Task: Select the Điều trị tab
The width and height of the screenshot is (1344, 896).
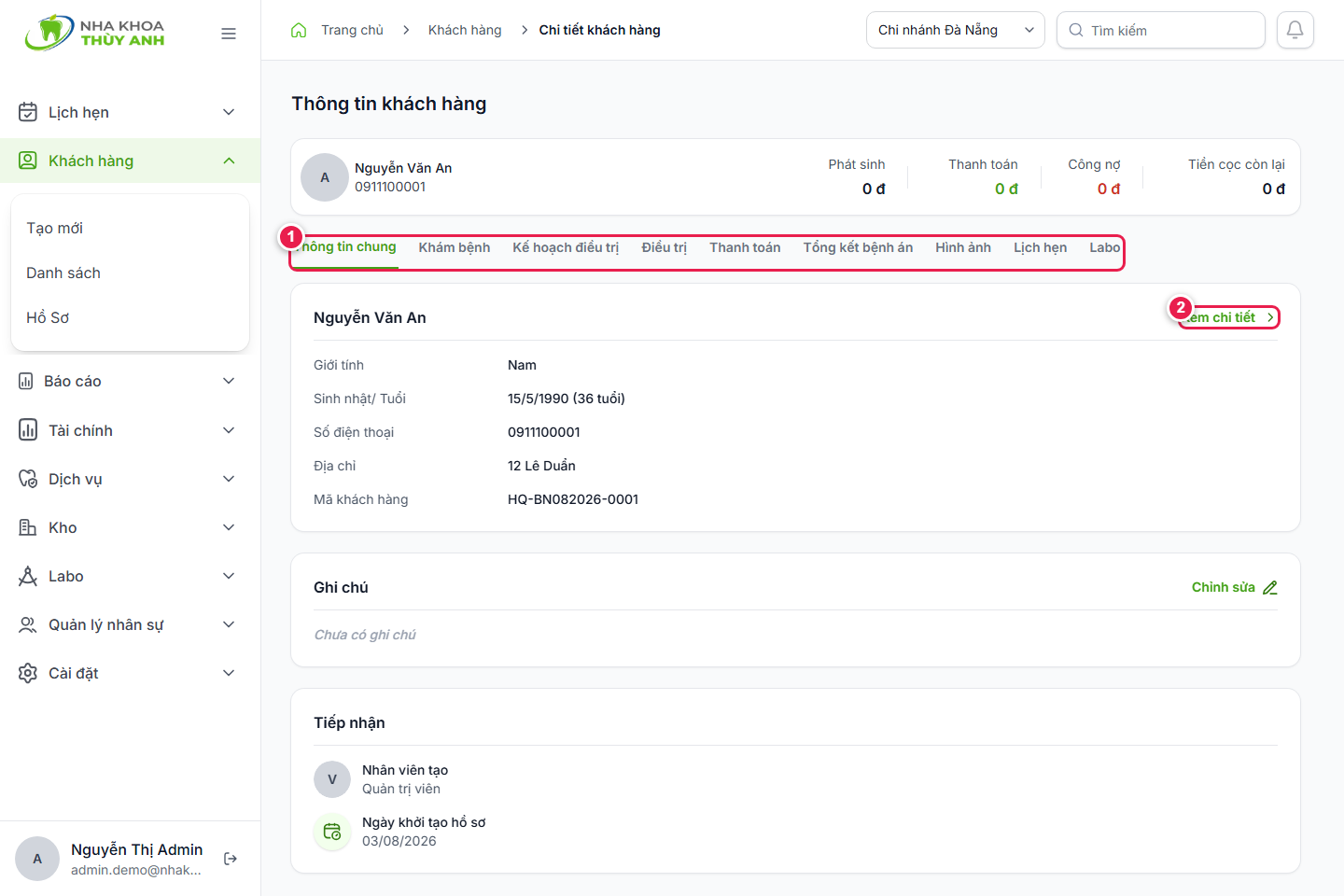Action: tap(665, 247)
